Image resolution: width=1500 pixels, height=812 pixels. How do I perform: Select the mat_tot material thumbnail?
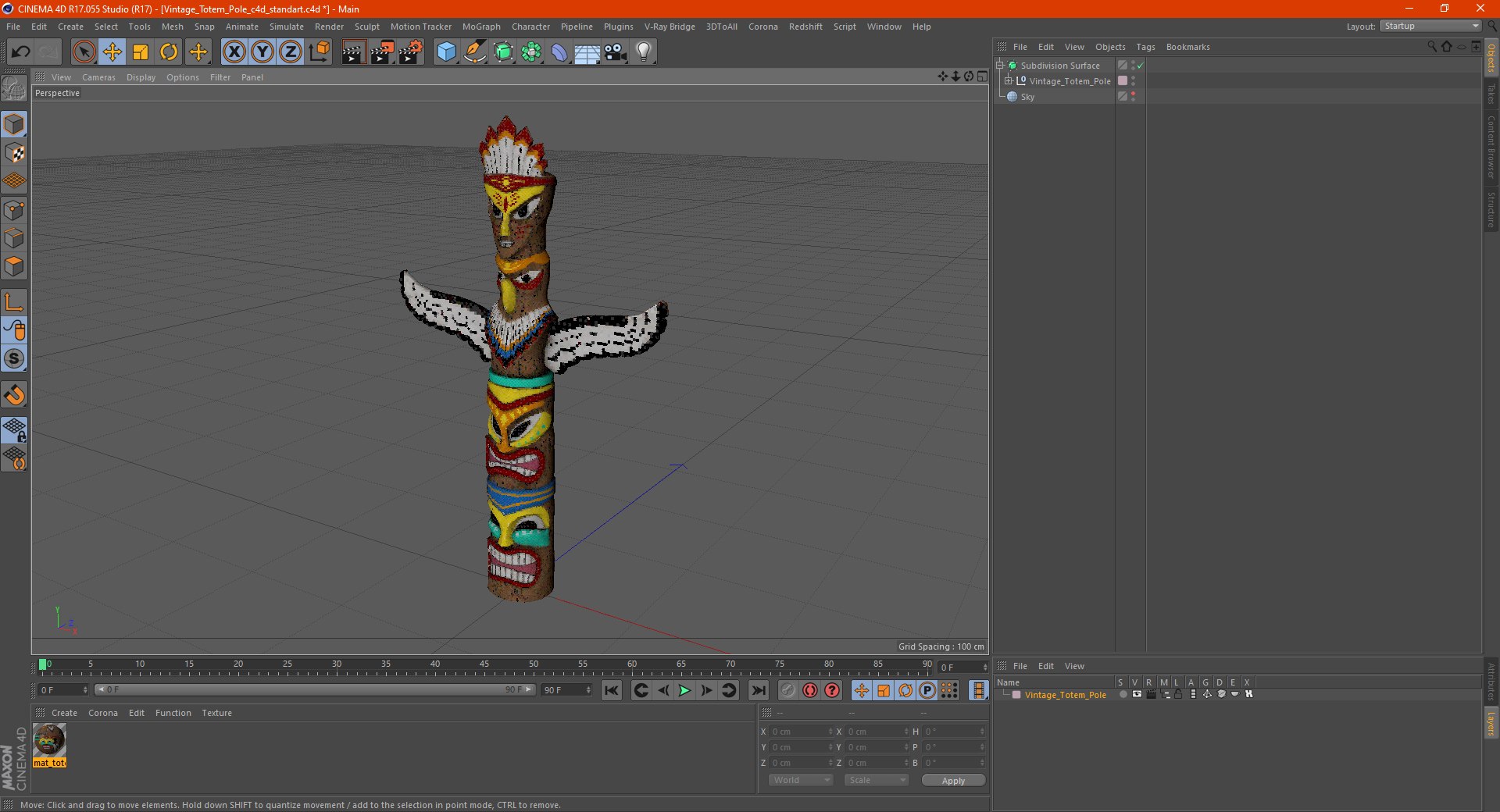click(x=49, y=740)
